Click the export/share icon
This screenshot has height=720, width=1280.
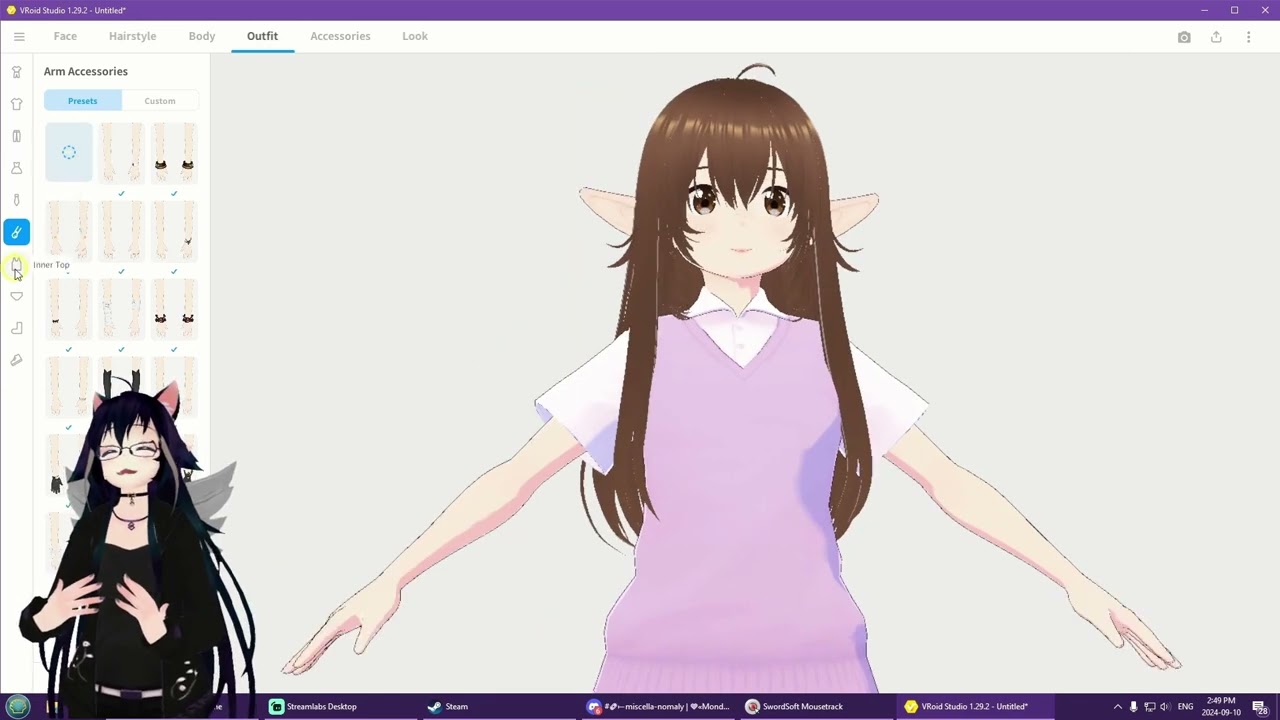[1216, 37]
